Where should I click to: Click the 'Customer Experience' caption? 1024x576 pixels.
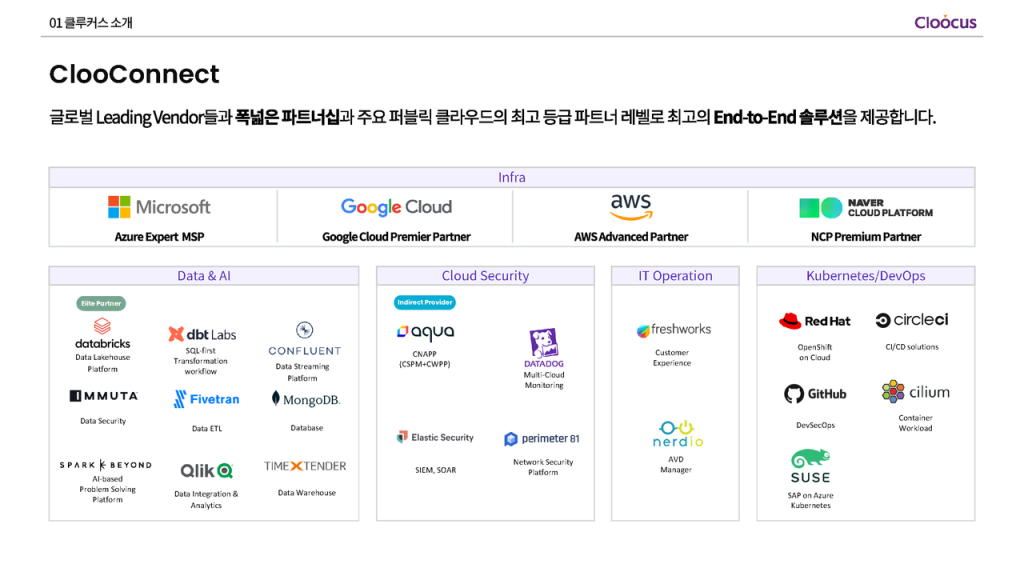[x=672, y=358]
